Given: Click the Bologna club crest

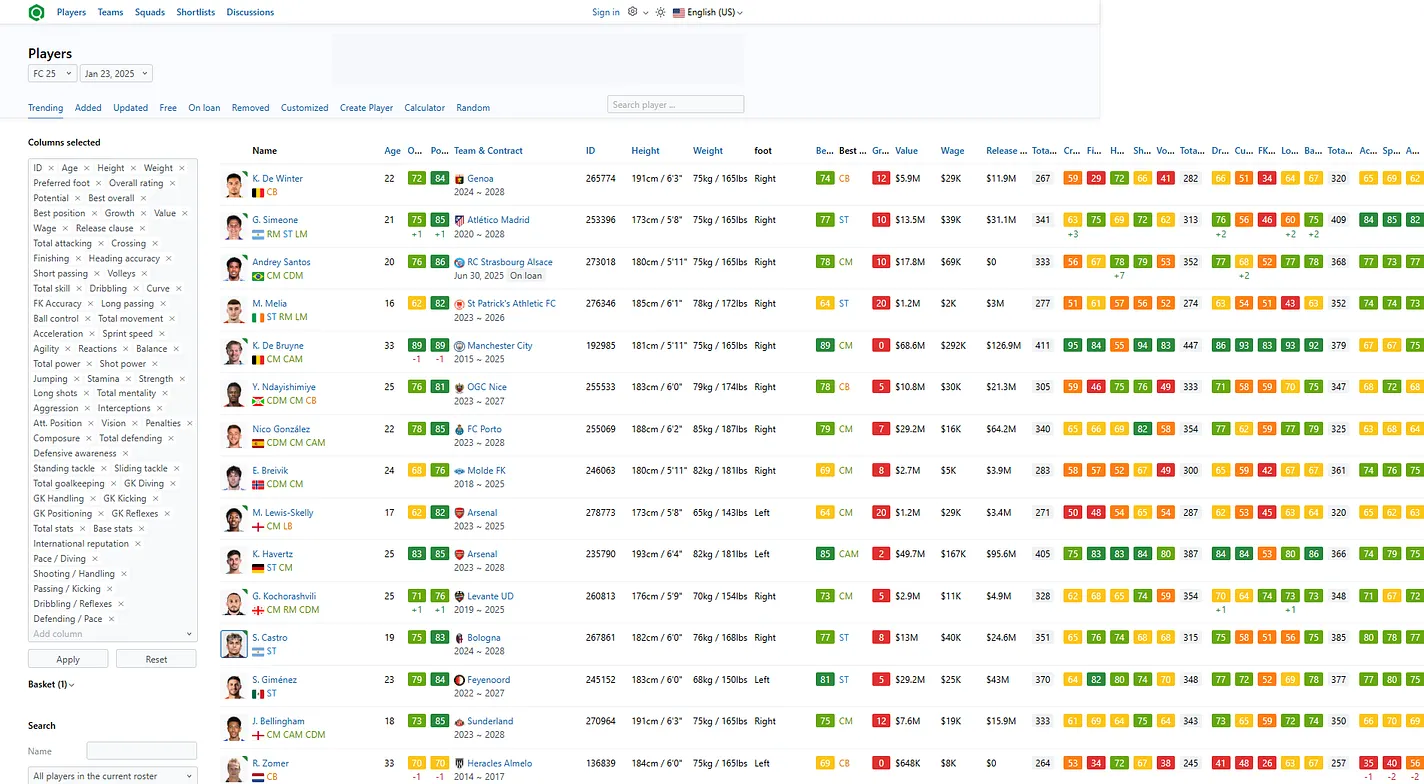Looking at the screenshot, I should tap(460, 638).
